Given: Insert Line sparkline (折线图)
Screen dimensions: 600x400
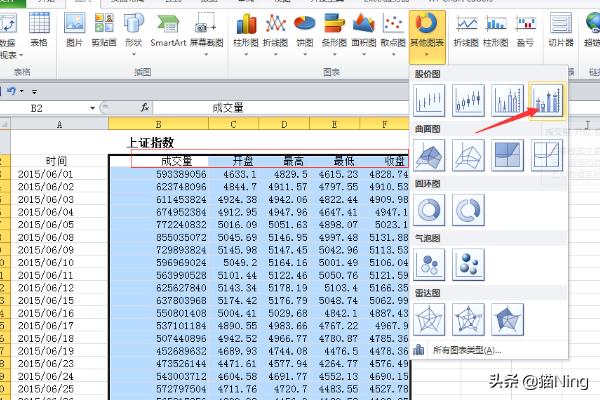Looking at the screenshot, I should click(x=466, y=30).
